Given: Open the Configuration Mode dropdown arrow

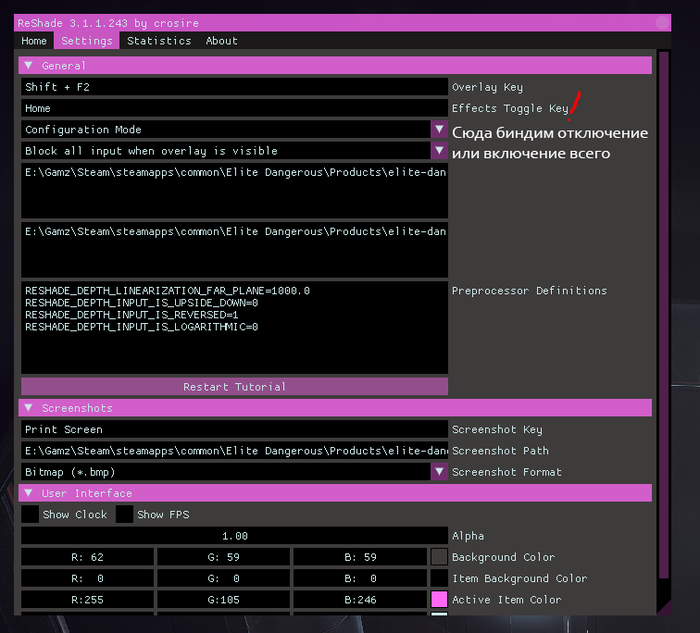Looking at the screenshot, I should pos(439,129).
